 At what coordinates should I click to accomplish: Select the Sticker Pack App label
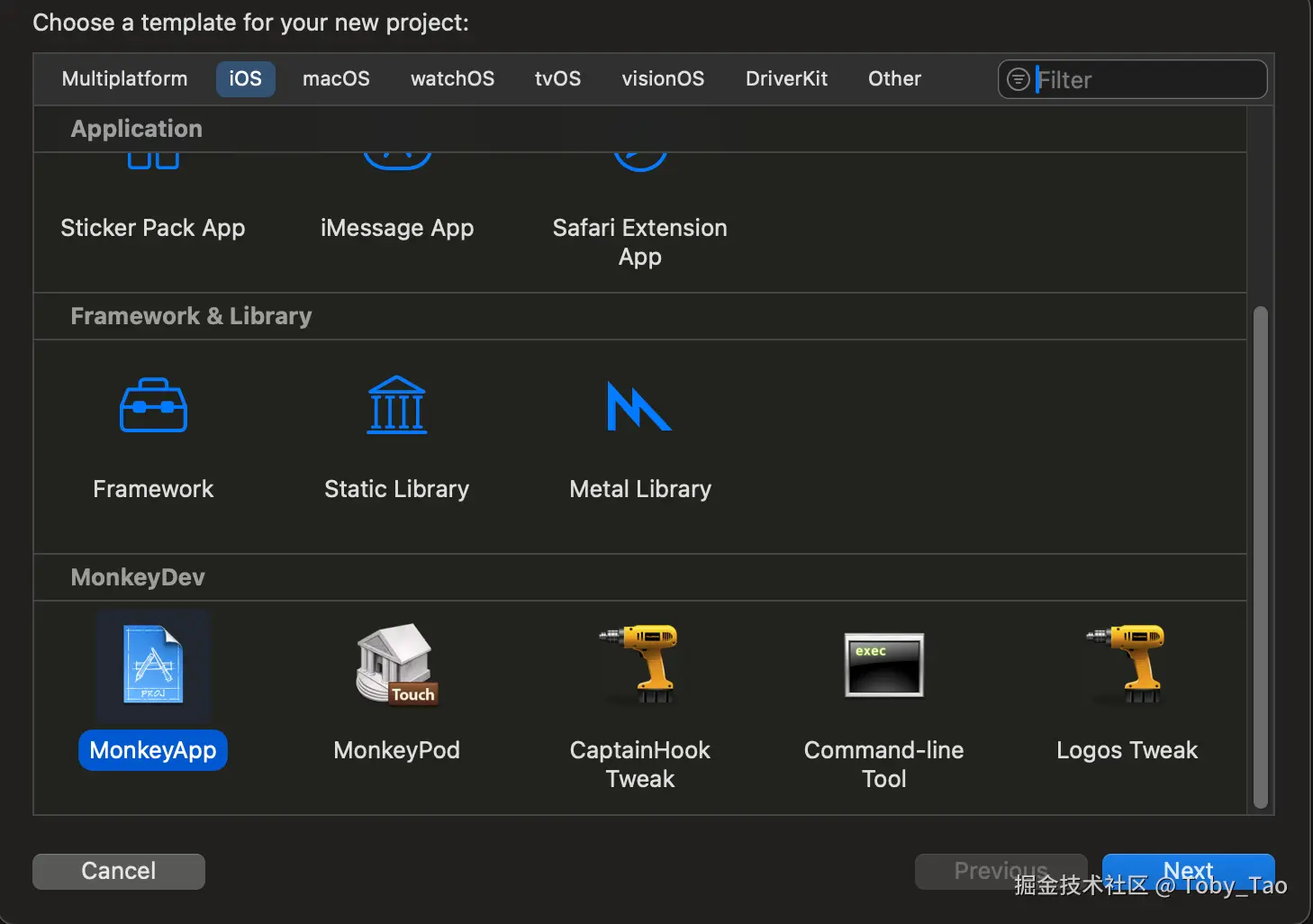[153, 228]
